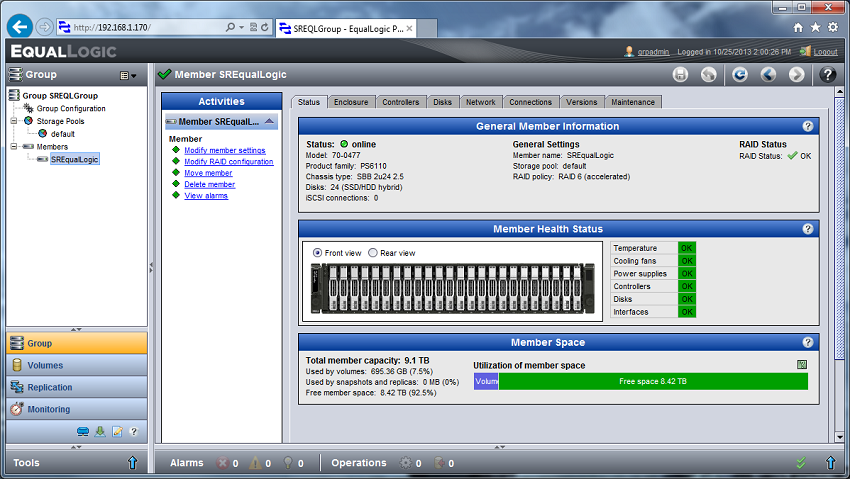This screenshot has height=479, width=850.
Task: Click the Free space 8.42 TB bar segment
Action: [653, 381]
